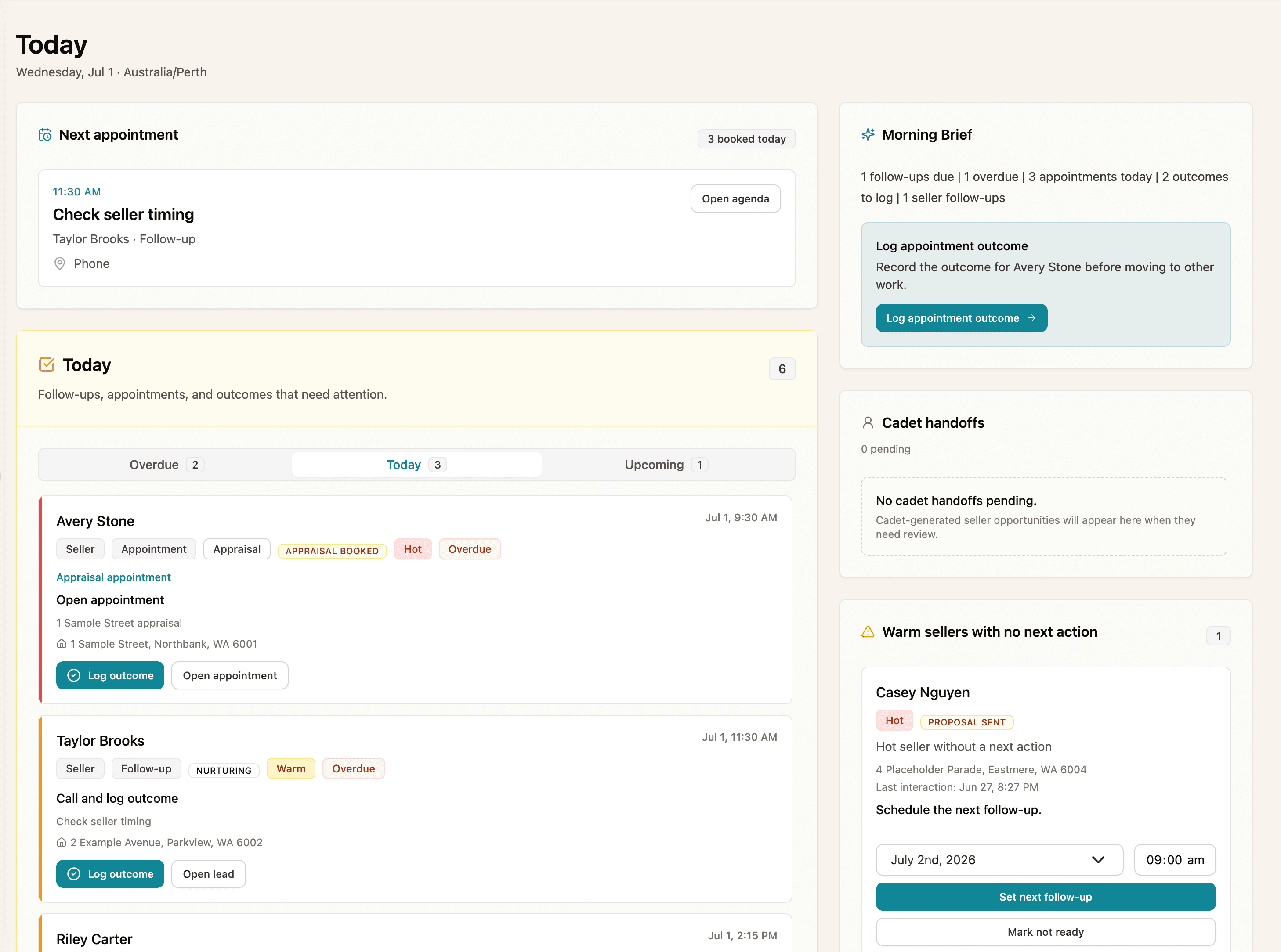Click the Check seller timing appointment title
Screen dimensions: 1281x952
123,215
